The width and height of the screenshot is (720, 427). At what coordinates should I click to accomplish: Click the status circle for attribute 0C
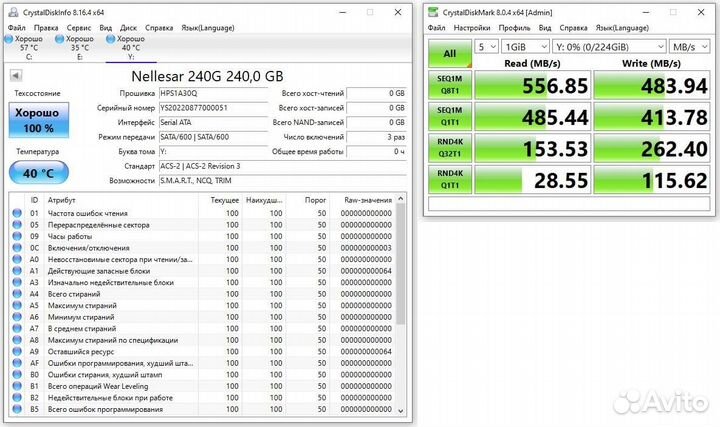click(17, 247)
